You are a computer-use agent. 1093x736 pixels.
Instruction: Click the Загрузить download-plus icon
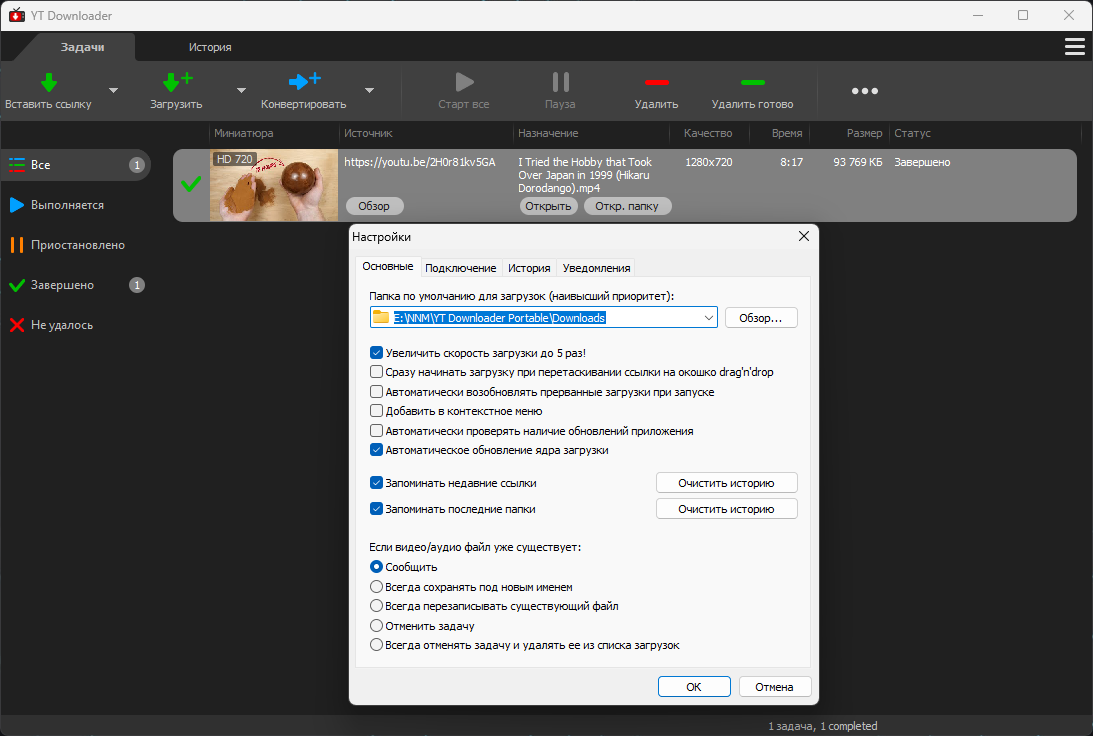(x=177, y=82)
